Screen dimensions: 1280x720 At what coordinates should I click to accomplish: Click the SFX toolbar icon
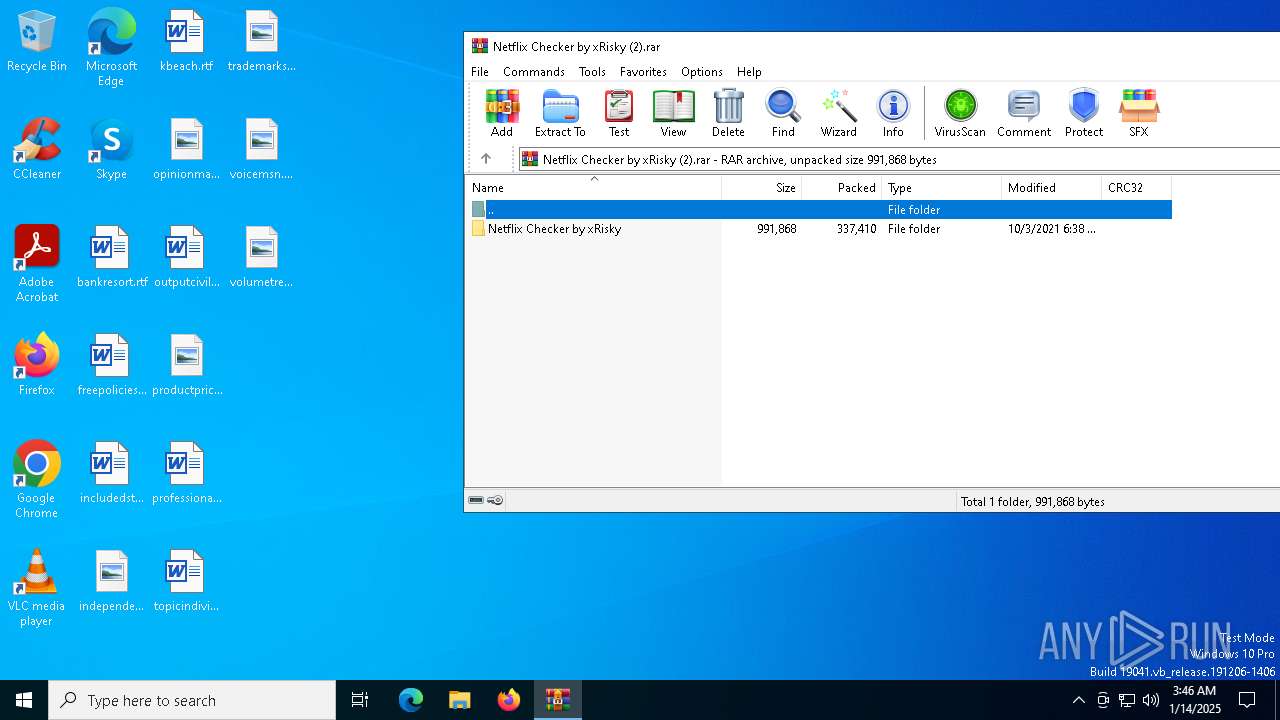[x=1139, y=113]
